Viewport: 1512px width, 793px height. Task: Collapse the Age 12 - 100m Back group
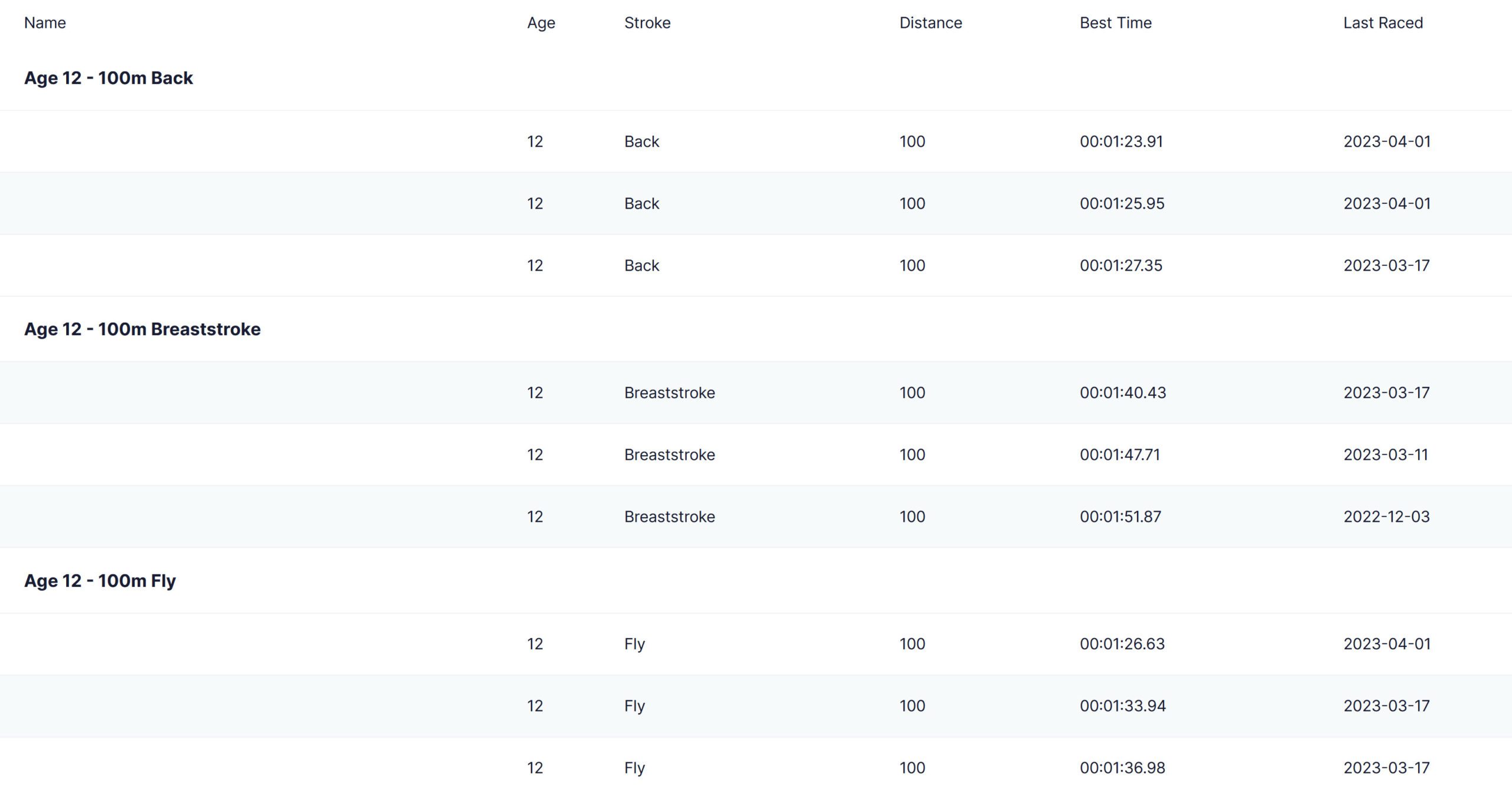pyautogui.click(x=109, y=78)
